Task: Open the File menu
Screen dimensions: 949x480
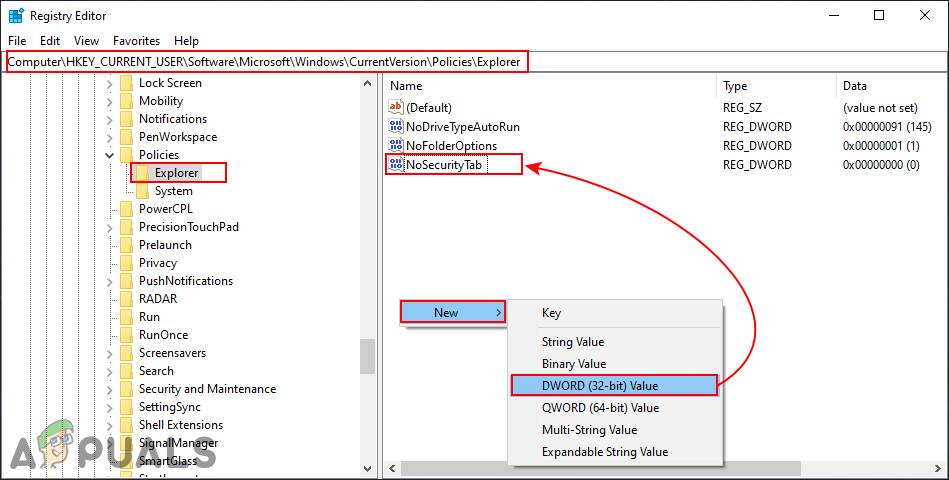Action: [x=17, y=41]
